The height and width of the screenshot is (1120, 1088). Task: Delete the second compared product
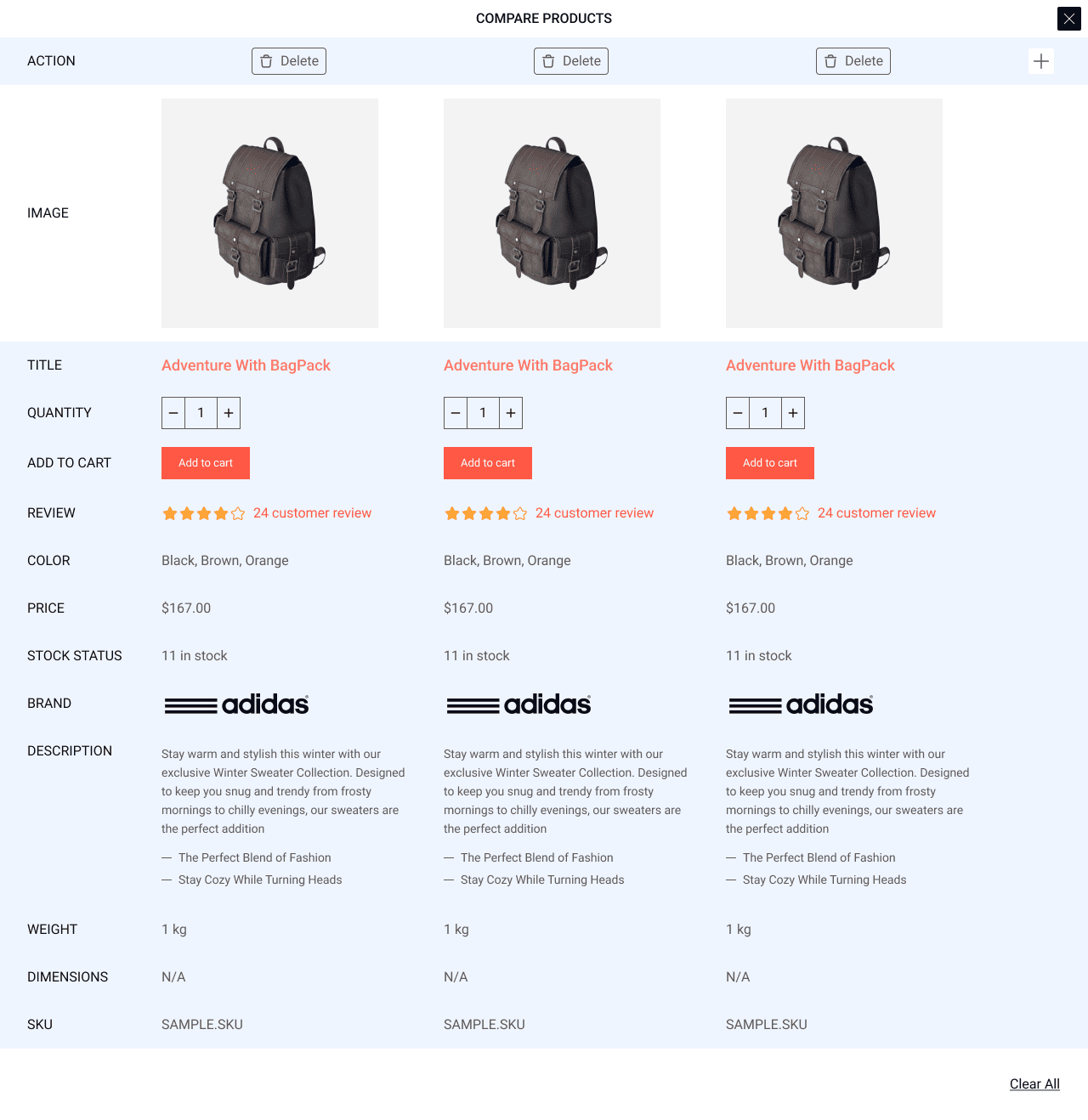571,61
